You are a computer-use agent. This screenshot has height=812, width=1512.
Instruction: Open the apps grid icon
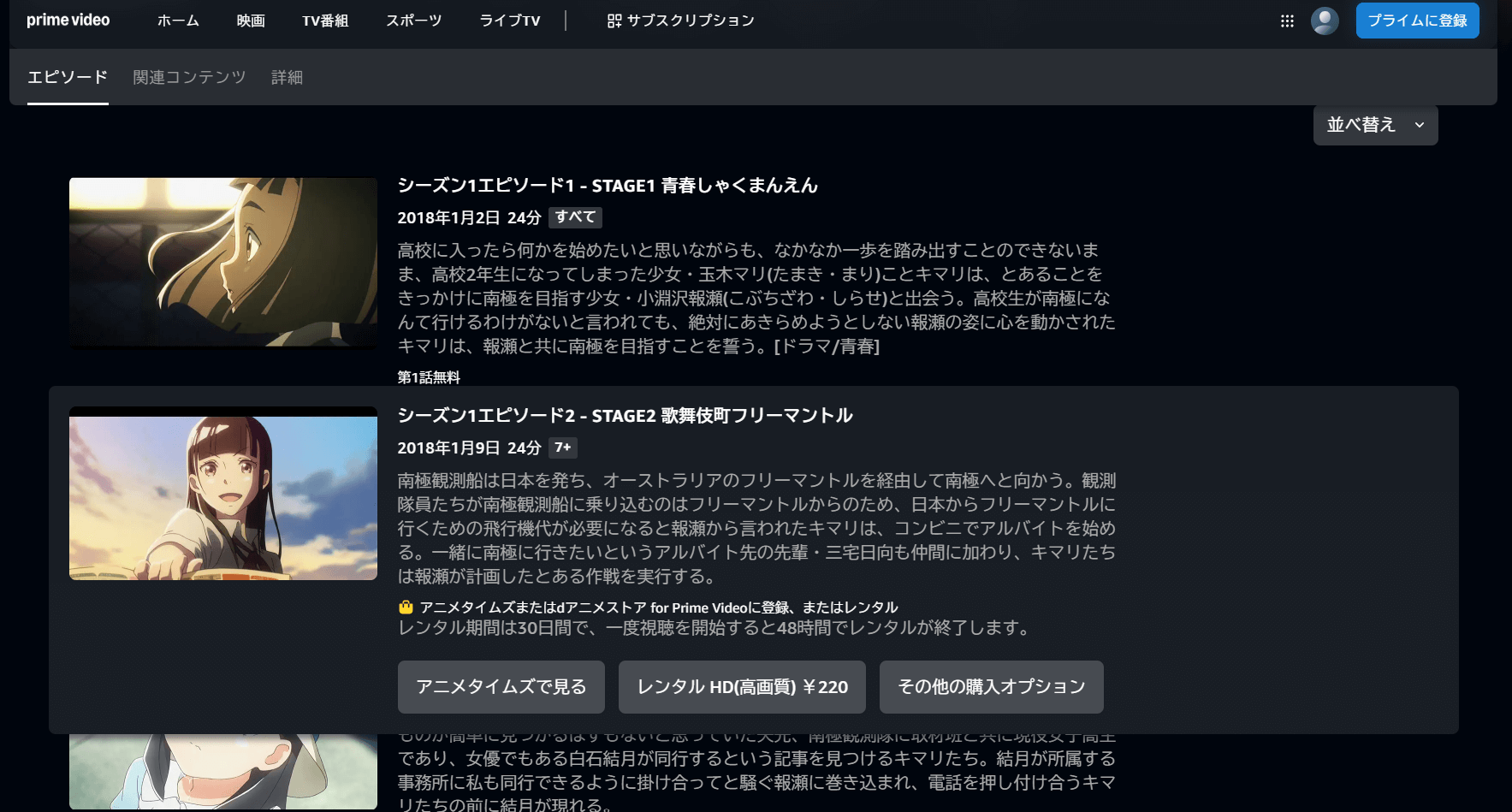coord(1287,21)
